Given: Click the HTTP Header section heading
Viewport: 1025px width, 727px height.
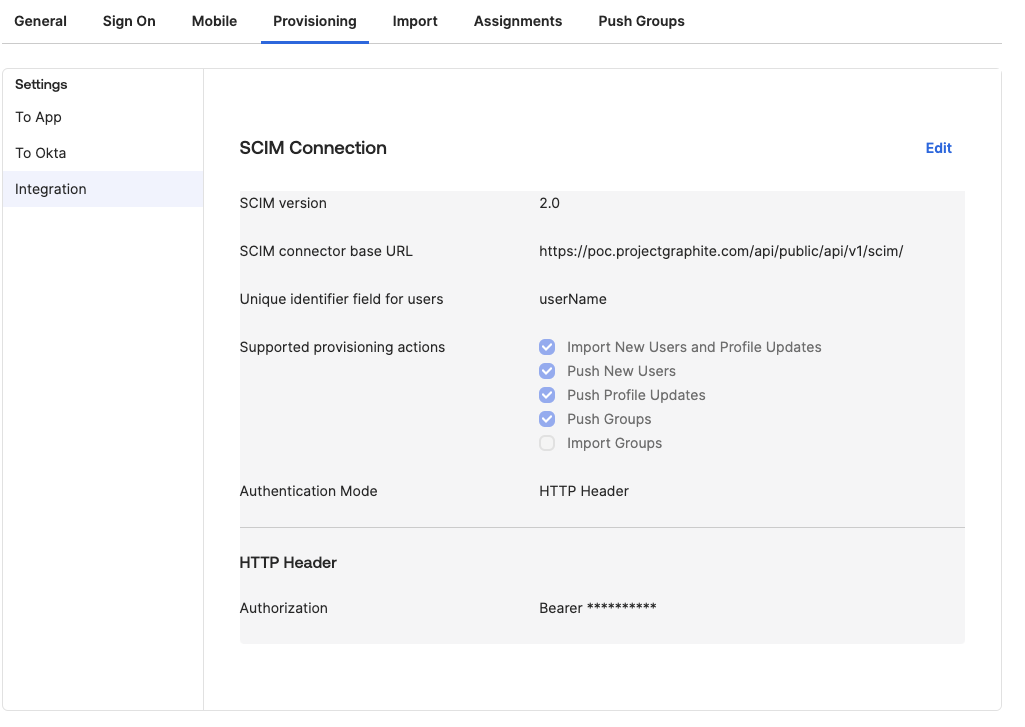Looking at the screenshot, I should [x=288, y=563].
